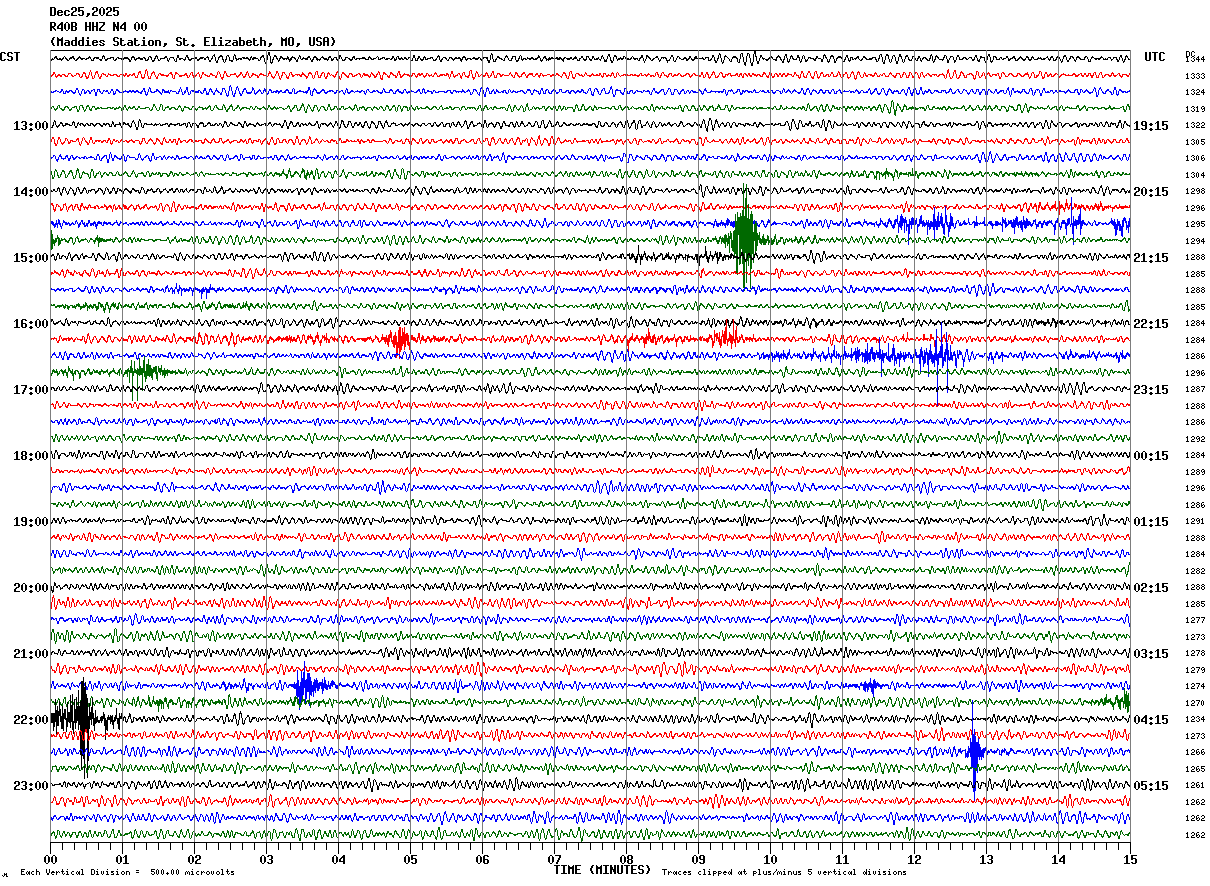The width and height of the screenshot is (1210, 886).
Task: Click the TIME (MINUTES) axis title
Action: tap(603, 870)
